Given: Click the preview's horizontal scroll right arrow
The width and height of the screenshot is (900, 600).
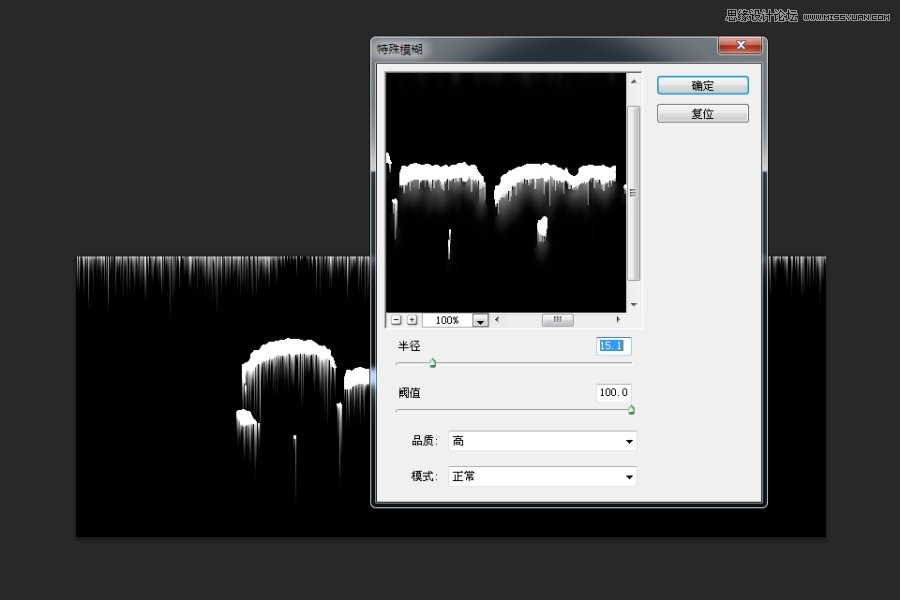Looking at the screenshot, I should click(x=618, y=320).
